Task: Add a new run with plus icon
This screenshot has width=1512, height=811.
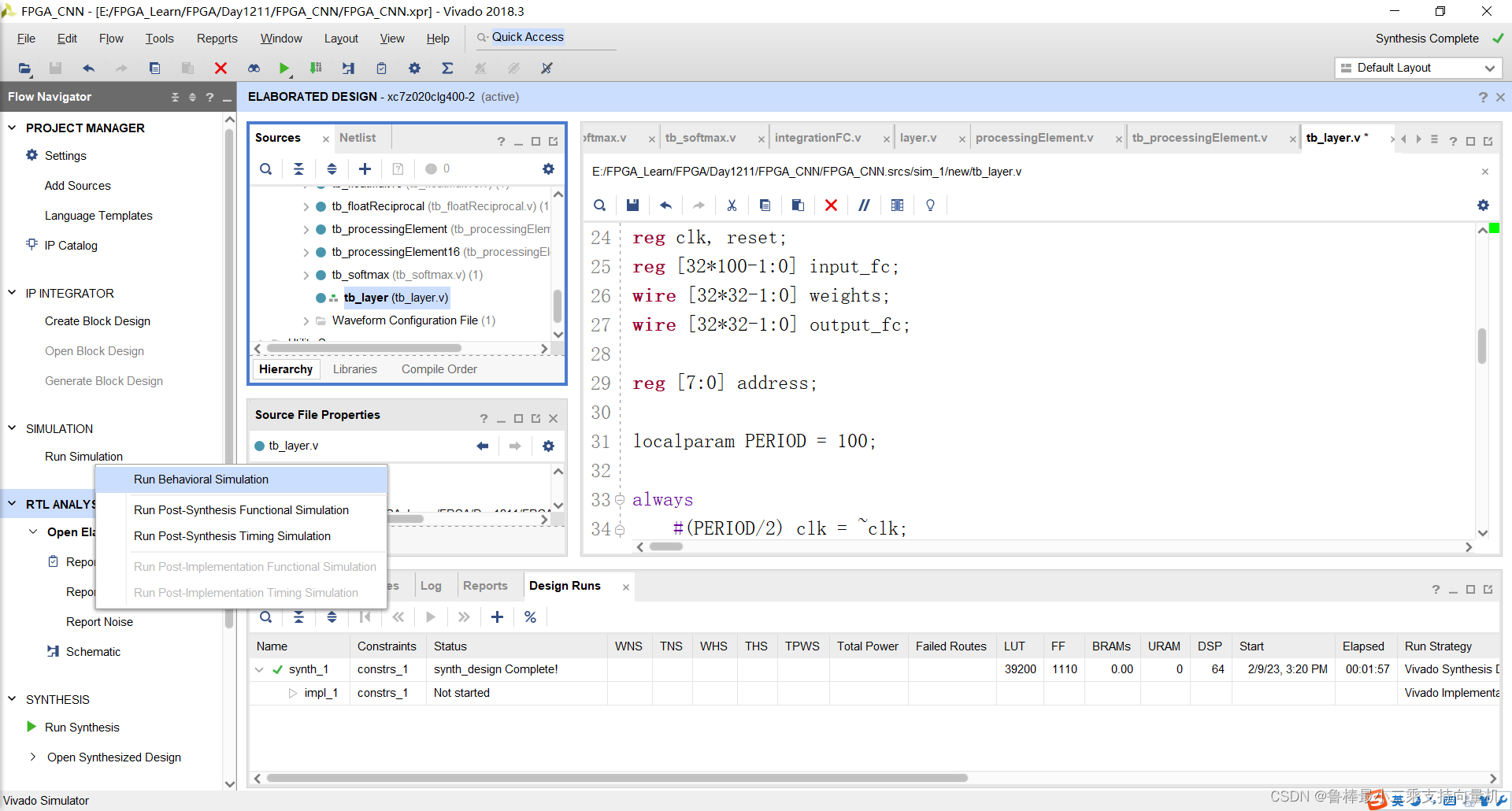Action: (x=497, y=617)
